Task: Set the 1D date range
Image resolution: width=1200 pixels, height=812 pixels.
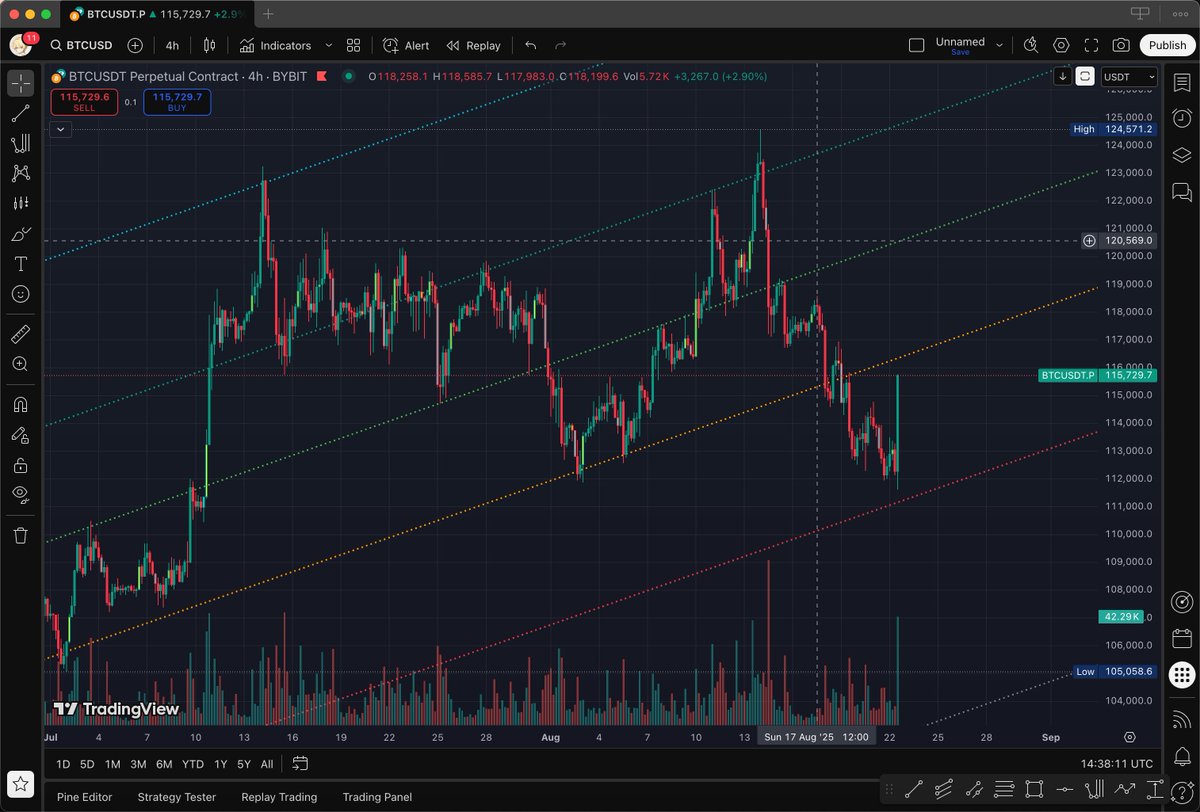Action: pyautogui.click(x=63, y=764)
